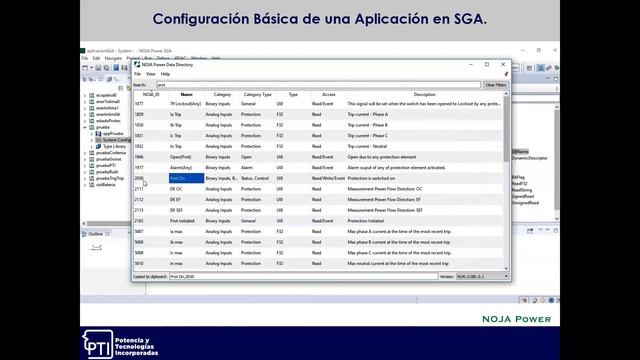Open the Help menu in Data Directory window
This screenshot has height=360, width=640.
165,74
